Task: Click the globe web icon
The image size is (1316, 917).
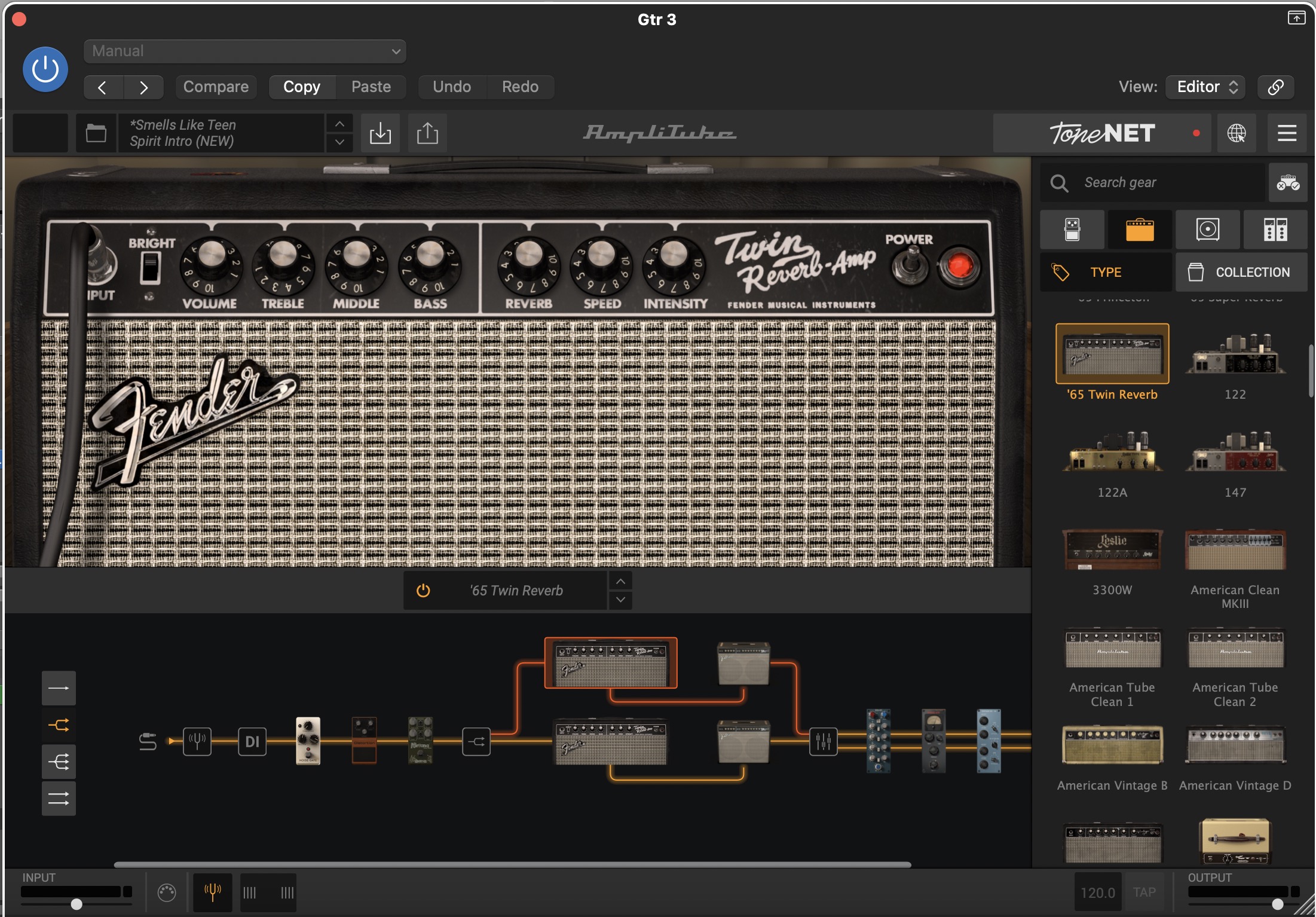Action: point(1237,133)
